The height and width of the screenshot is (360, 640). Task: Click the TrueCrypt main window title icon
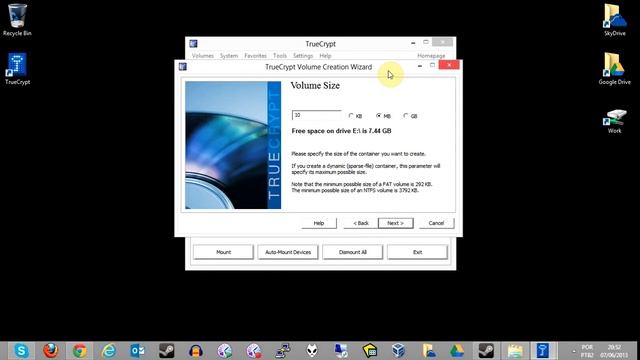coord(193,44)
